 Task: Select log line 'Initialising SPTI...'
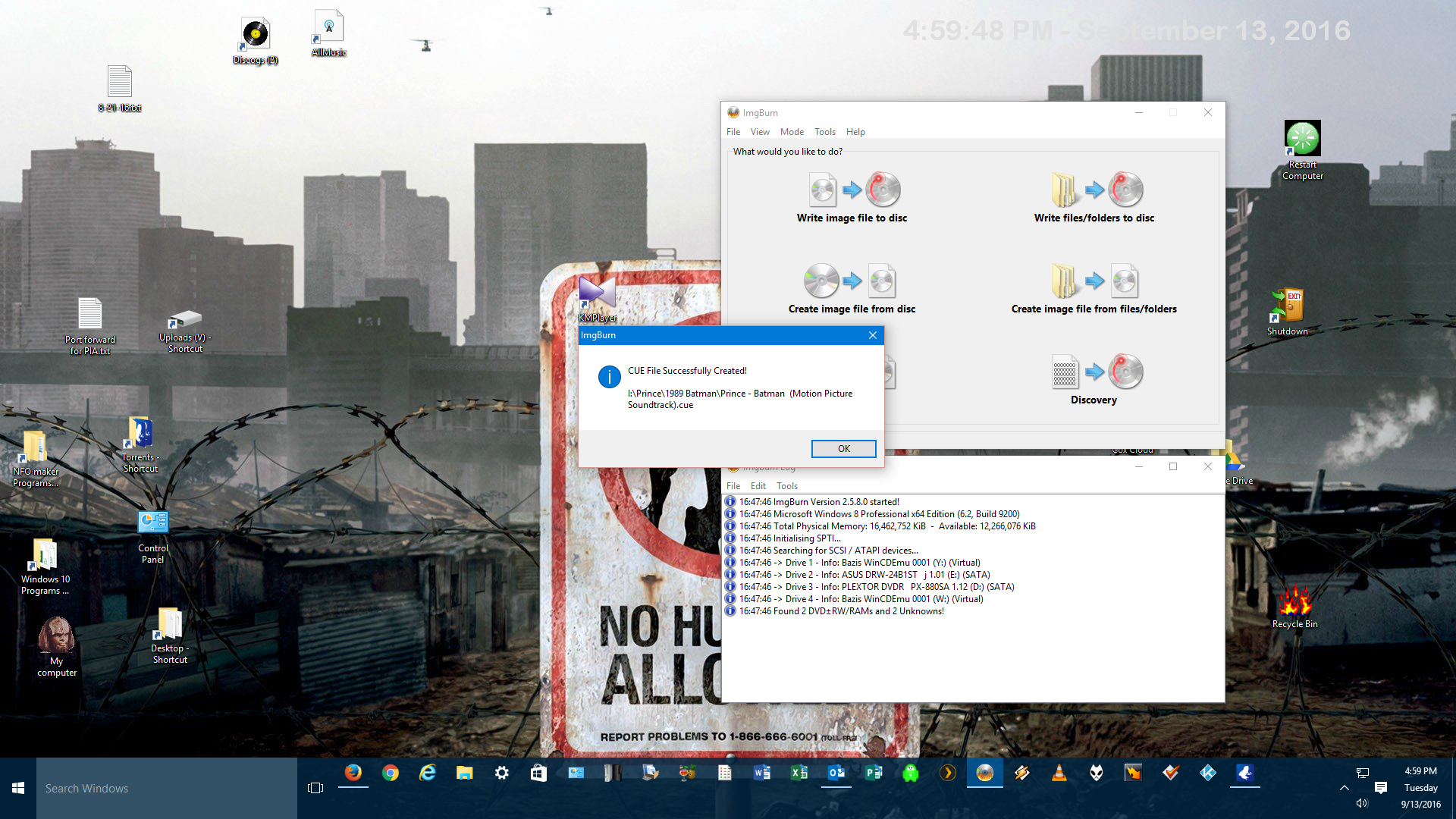click(x=790, y=538)
